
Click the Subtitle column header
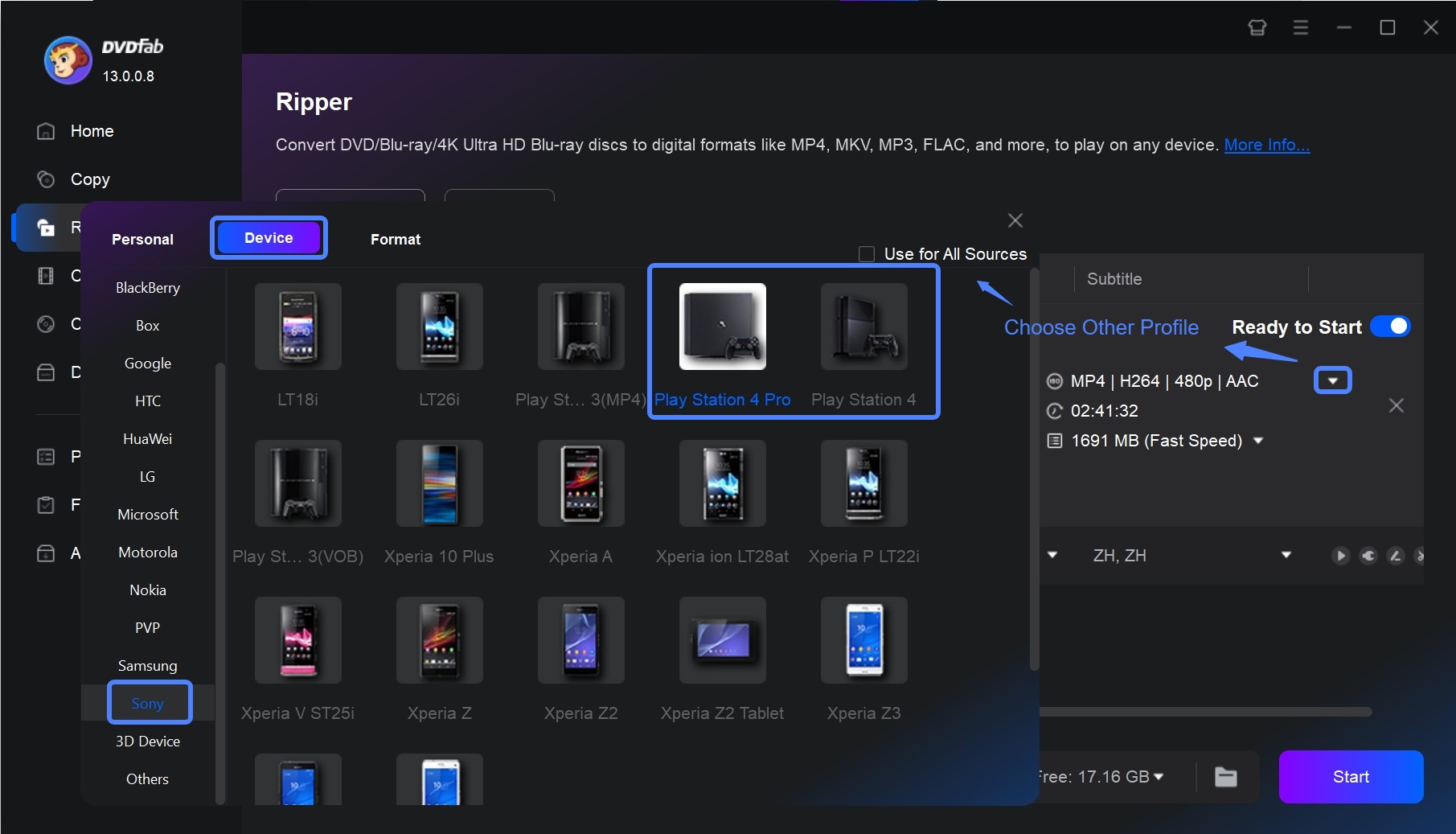(x=1114, y=279)
